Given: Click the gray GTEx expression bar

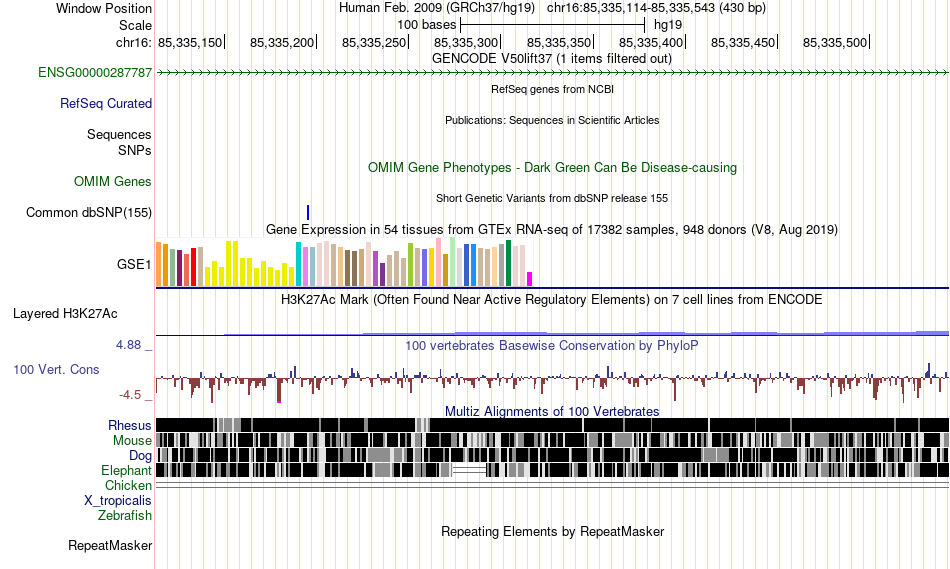Looking at the screenshot, I should tap(502, 265).
